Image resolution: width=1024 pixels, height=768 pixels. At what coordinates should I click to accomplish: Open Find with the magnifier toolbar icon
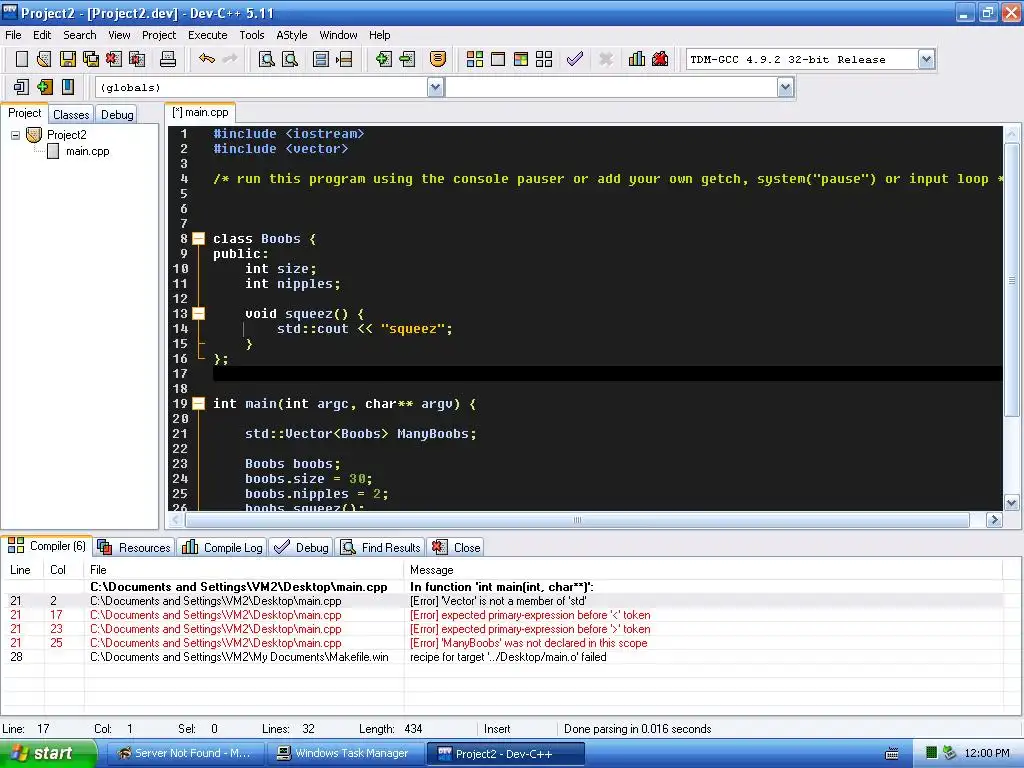coord(266,59)
